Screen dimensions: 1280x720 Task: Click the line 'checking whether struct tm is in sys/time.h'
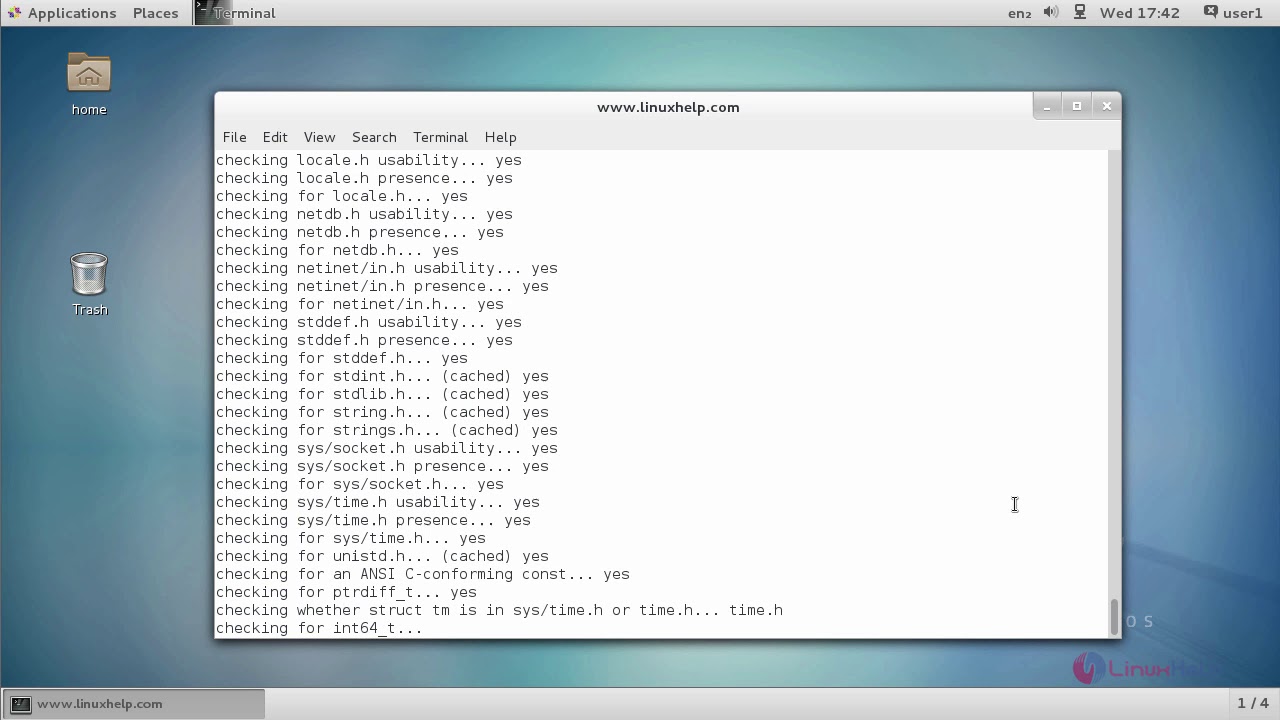tap(499, 610)
